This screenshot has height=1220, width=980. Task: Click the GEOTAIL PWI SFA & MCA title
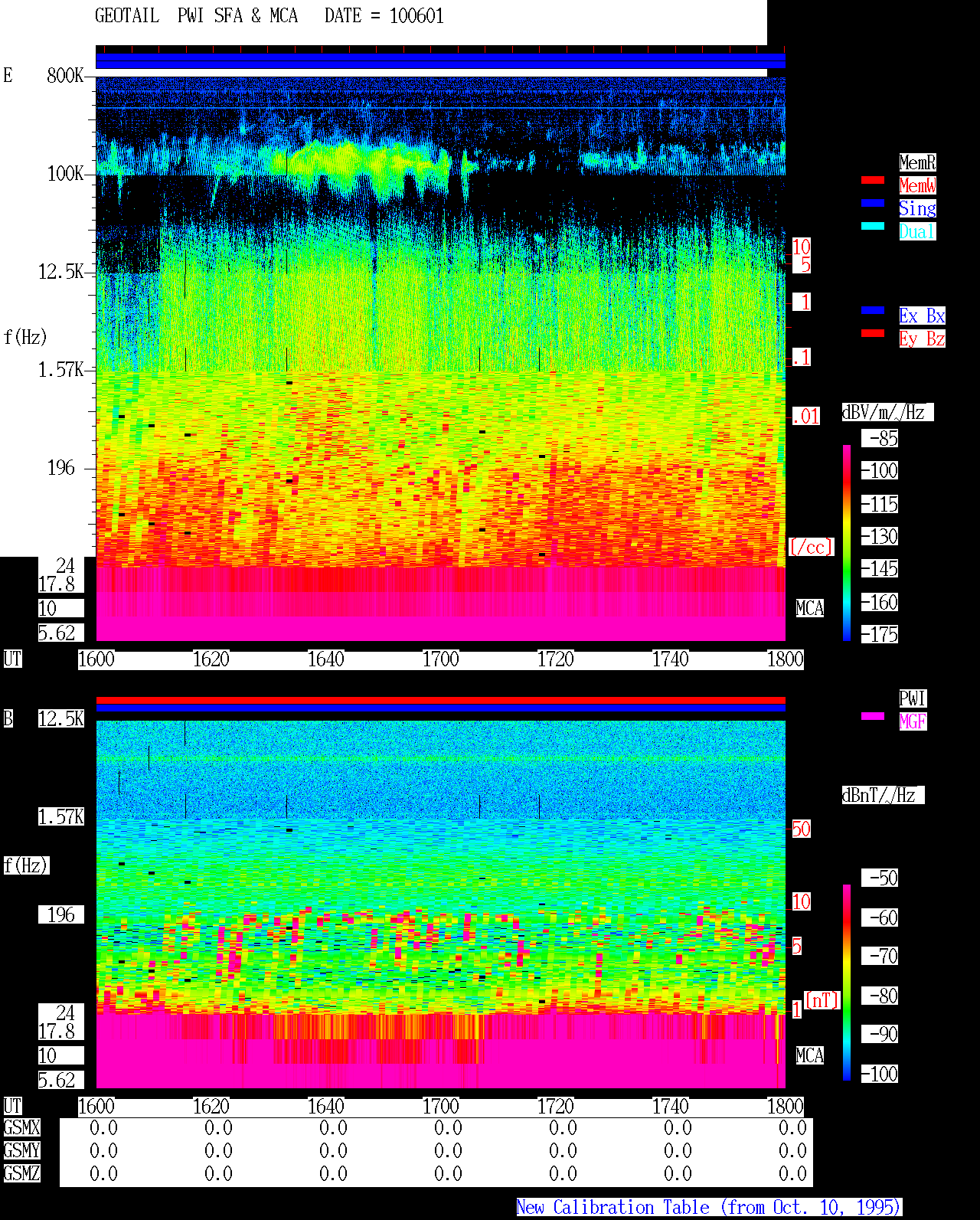pos(196,16)
